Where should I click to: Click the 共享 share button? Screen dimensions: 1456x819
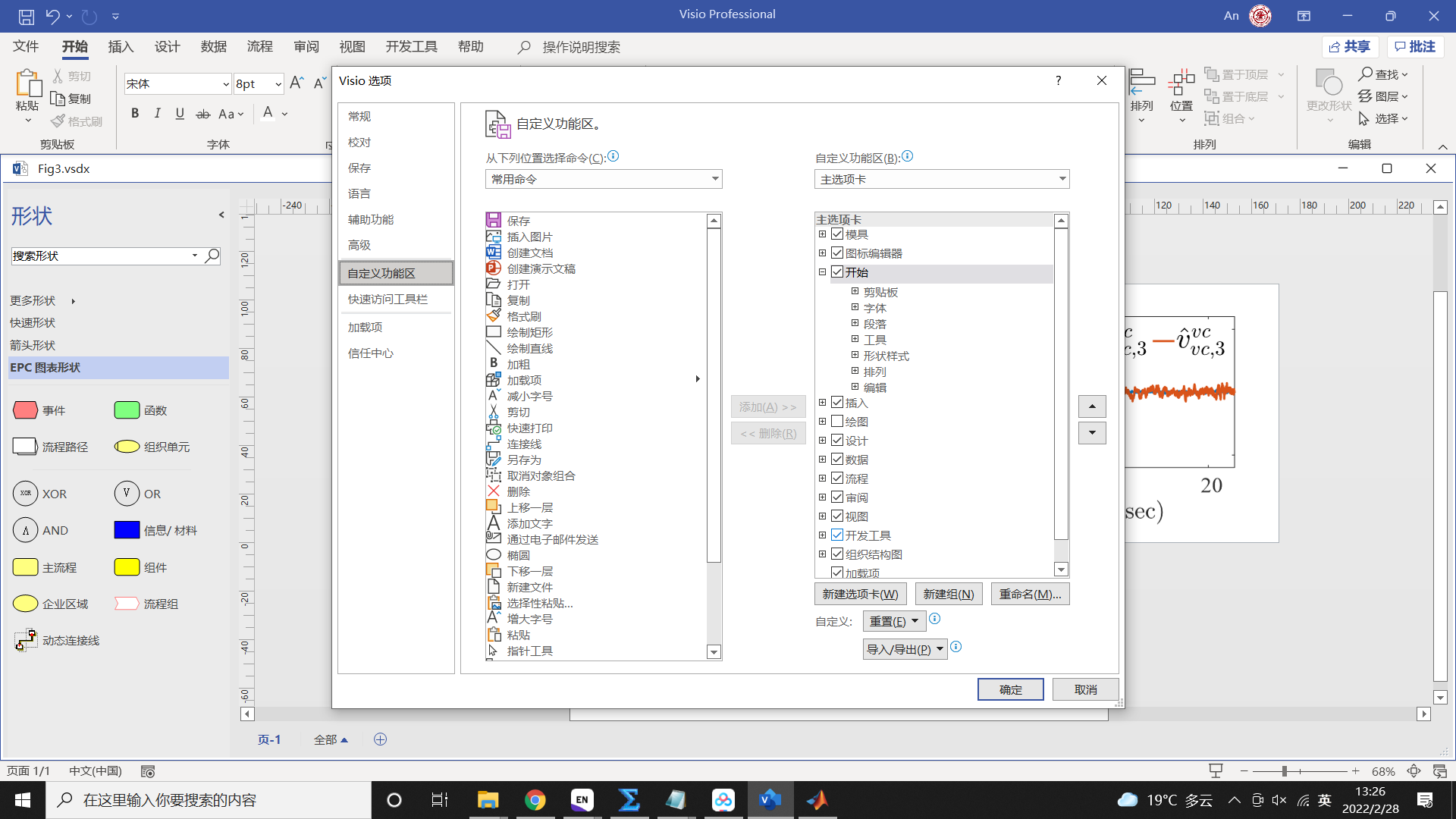[x=1351, y=47]
